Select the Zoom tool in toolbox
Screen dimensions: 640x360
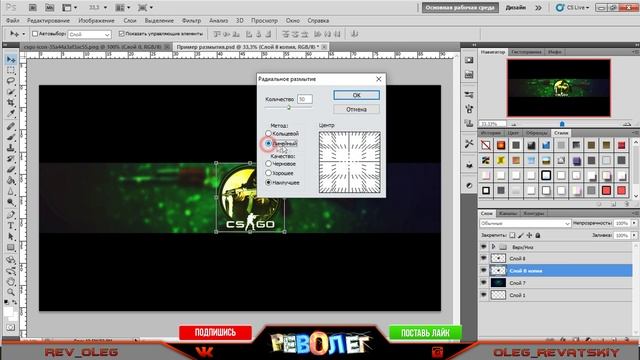tap(11, 292)
